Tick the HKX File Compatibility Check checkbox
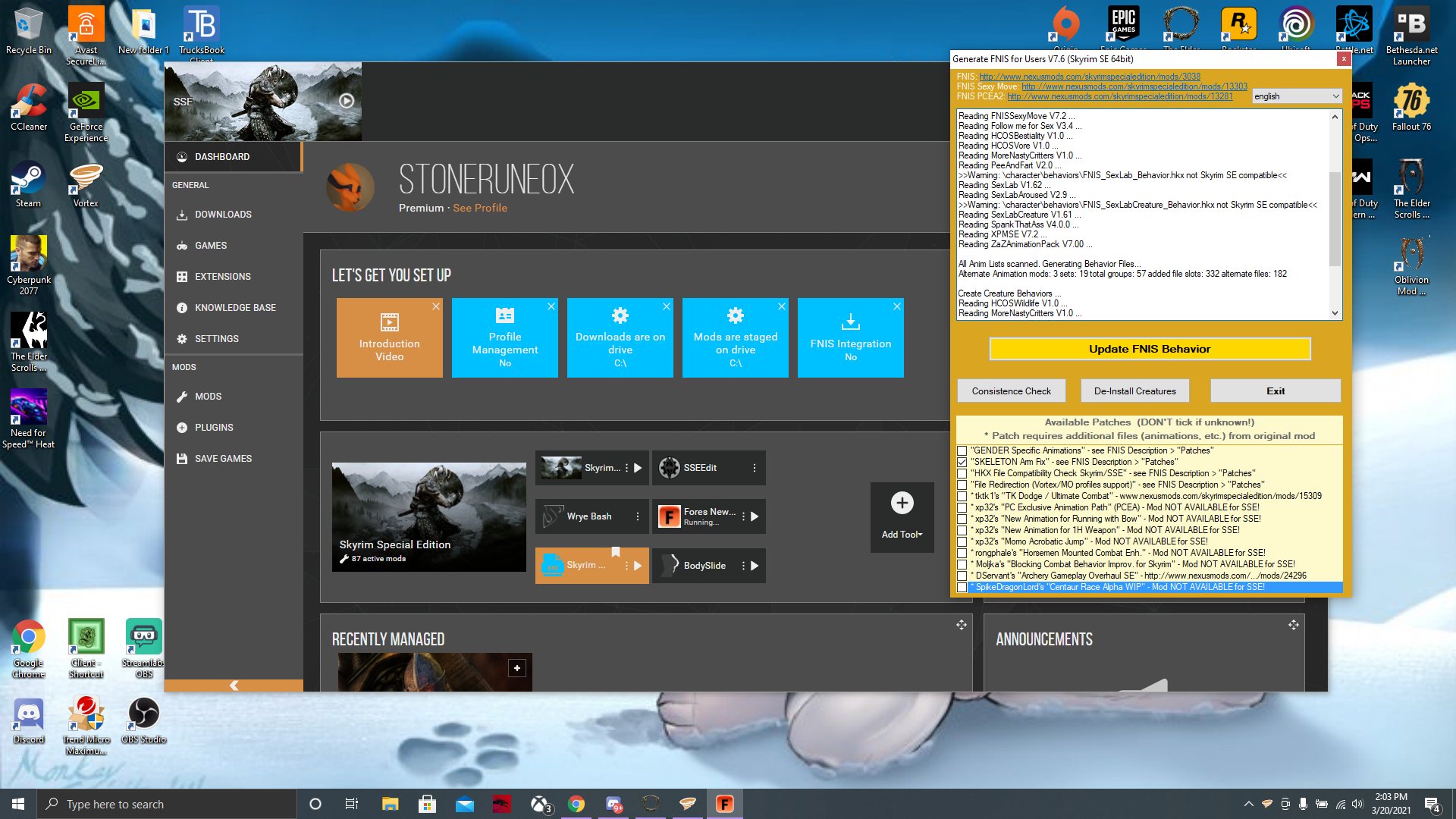This screenshot has height=819, width=1456. (x=962, y=473)
